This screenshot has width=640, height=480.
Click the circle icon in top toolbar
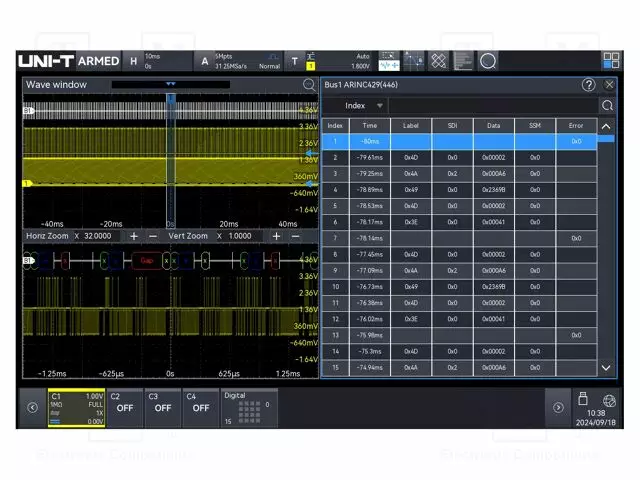click(487, 61)
